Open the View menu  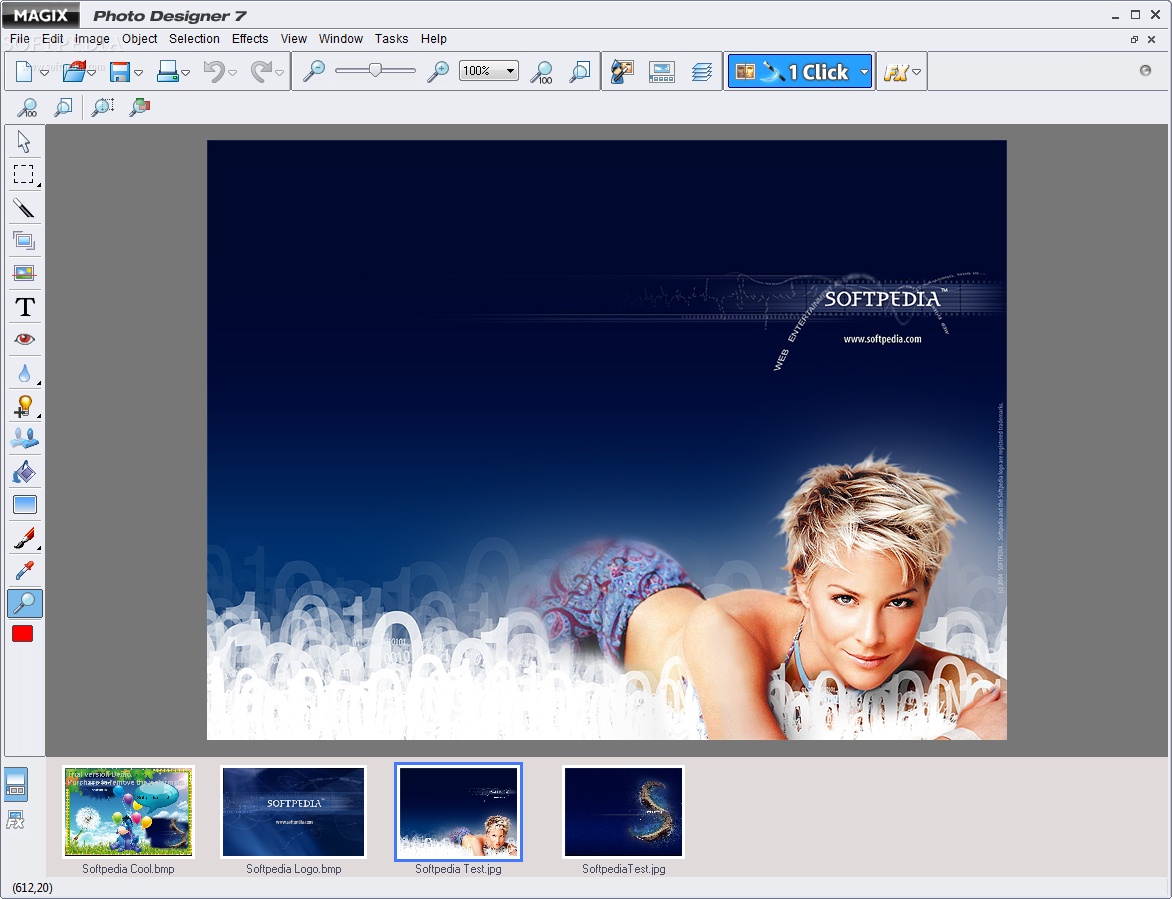click(294, 39)
